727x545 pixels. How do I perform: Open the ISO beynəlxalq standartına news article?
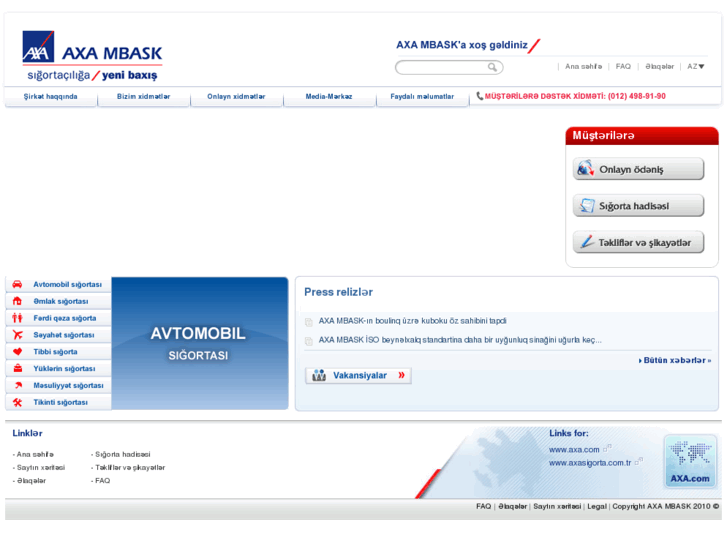(x=460, y=340)
